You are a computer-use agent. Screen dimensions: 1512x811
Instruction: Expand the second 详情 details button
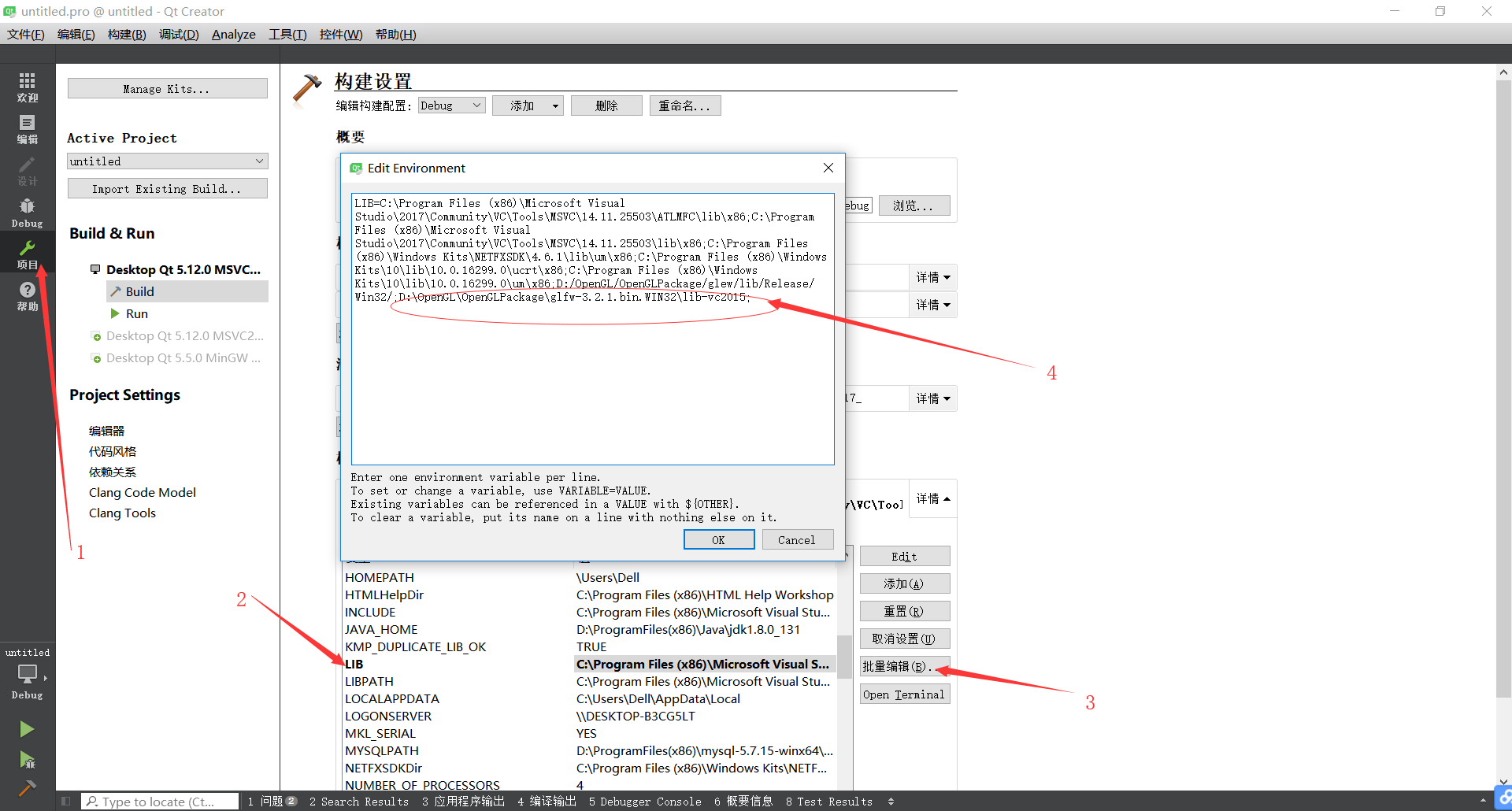(x=933, y=305)
